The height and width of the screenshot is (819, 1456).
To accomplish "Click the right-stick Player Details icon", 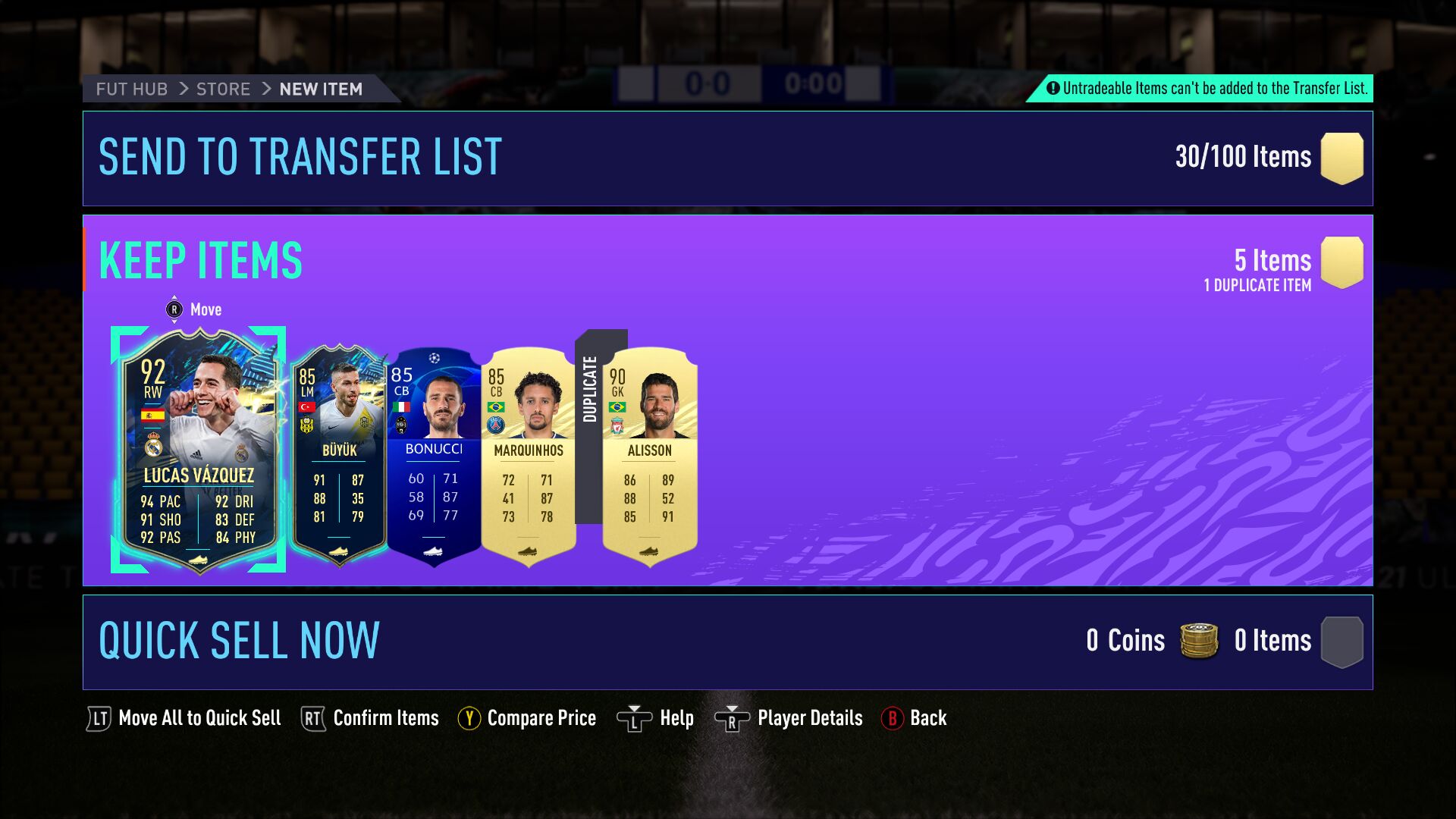I will tap(732, 718).
